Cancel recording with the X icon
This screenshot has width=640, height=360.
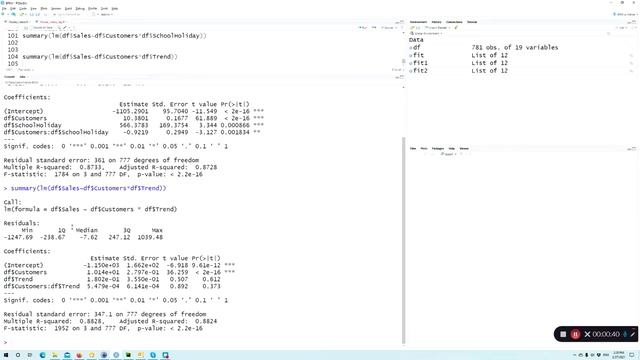[587, 334]
